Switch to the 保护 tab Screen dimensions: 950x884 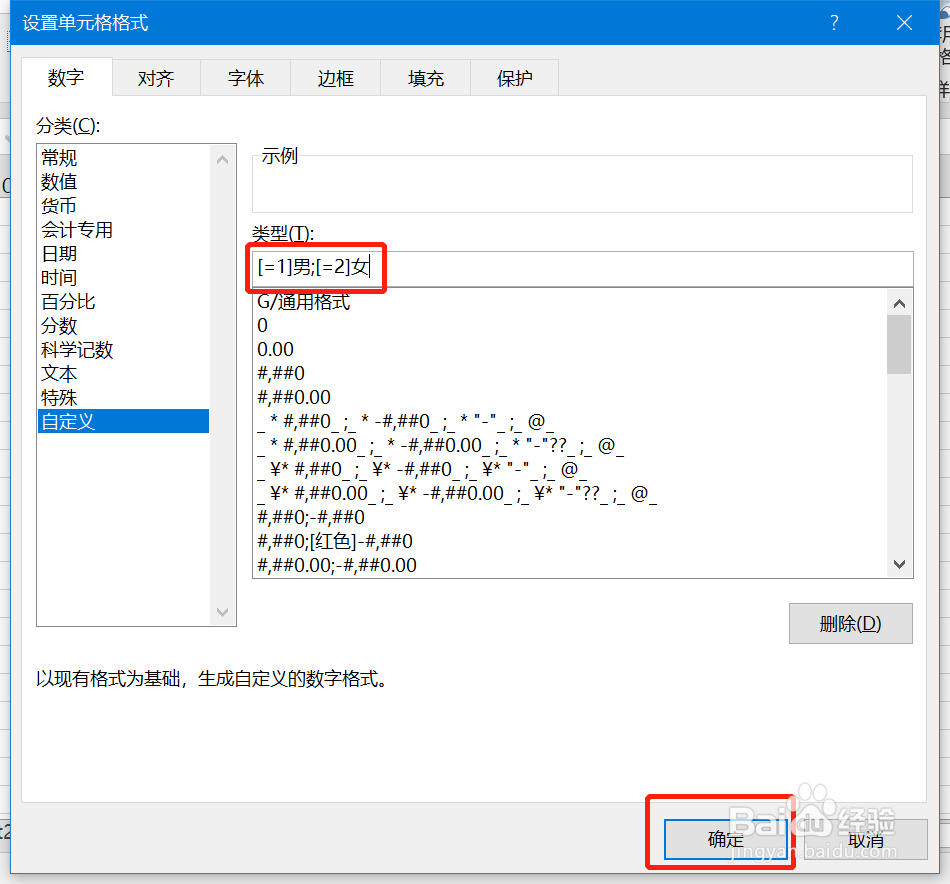(x=514, y=77)
